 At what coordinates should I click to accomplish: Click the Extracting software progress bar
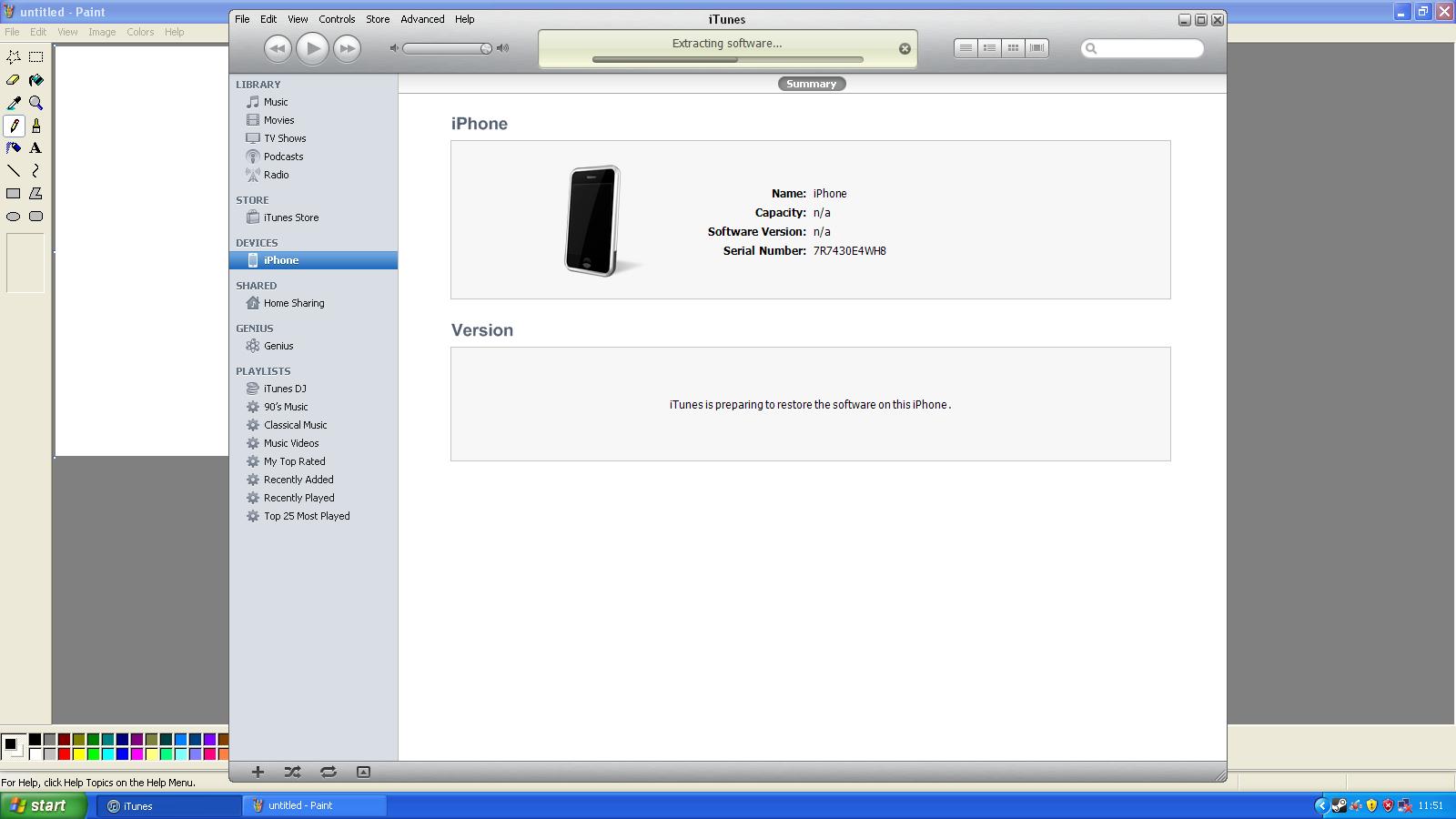pyautogui.click(x=727, y=60)
